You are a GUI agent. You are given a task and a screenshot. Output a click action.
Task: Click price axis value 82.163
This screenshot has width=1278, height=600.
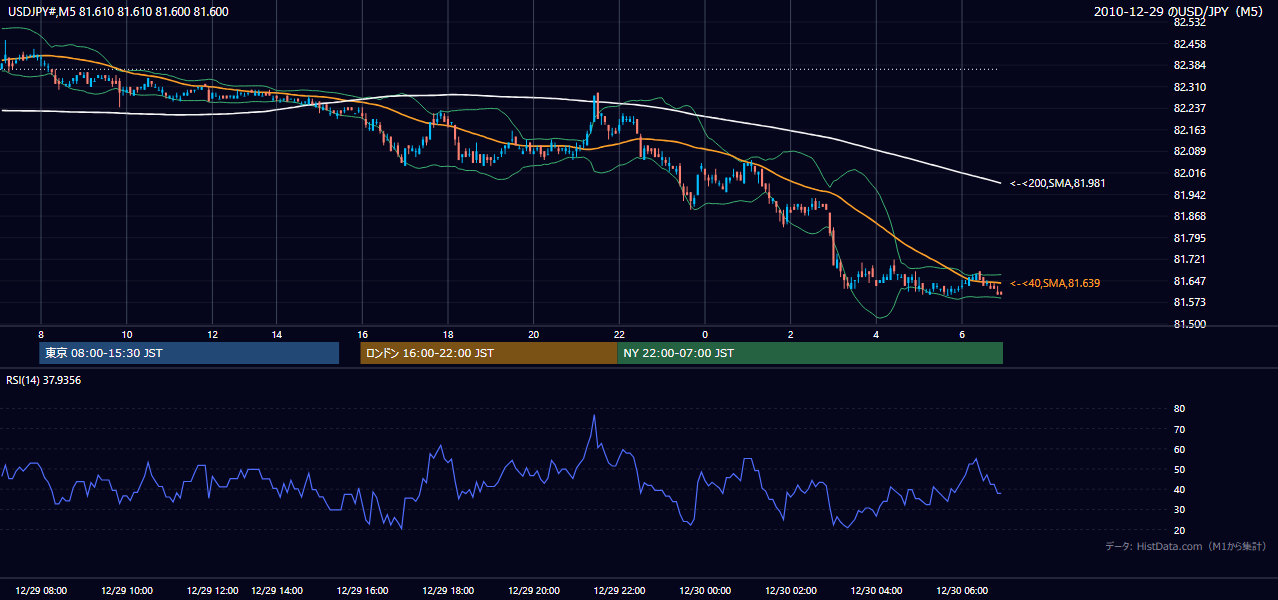tap(1191, 130)
